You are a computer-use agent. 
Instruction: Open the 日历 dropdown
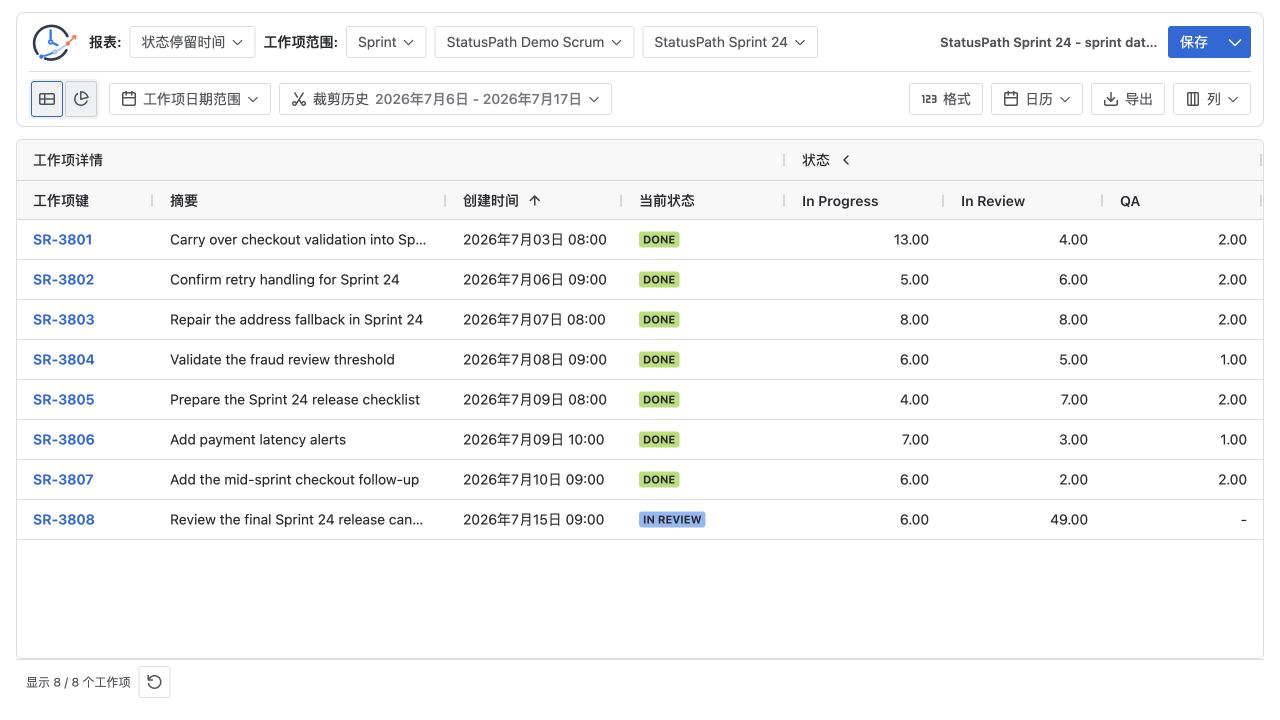[1037, 99]
